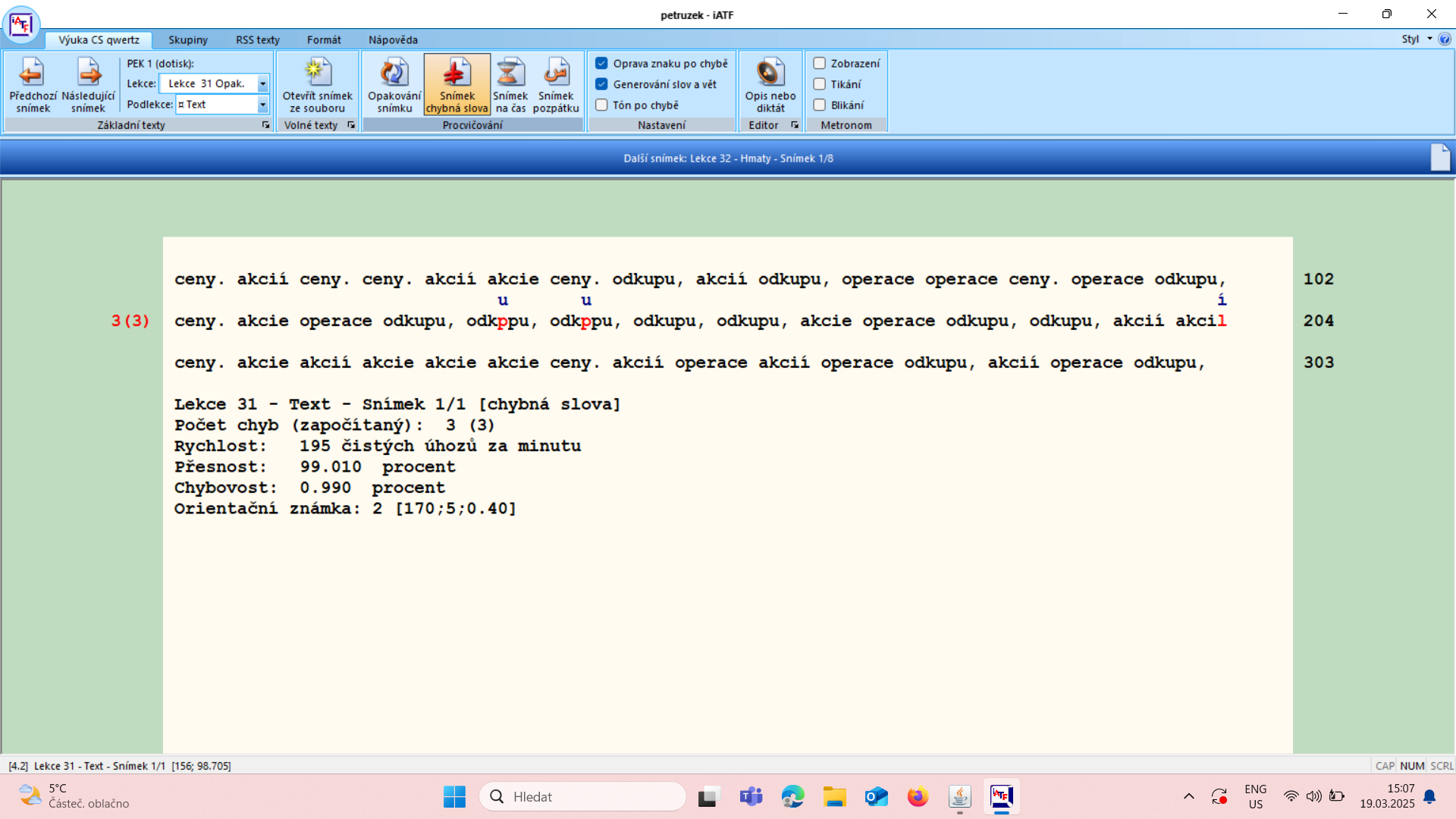Open the Styl dropdown menu
1456x819 pixels.
pos(1417,39)
